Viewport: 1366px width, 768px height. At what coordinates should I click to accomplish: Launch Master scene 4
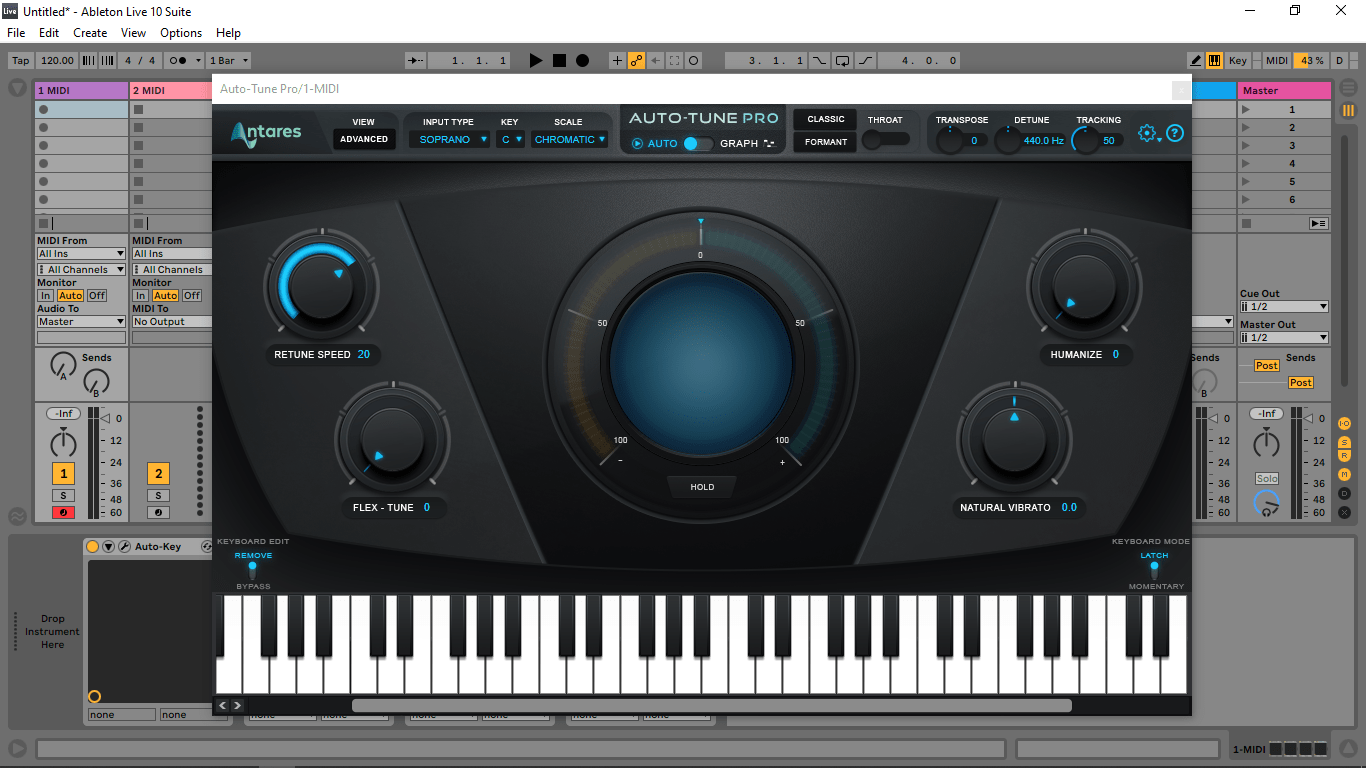(x=1245, y=164)
